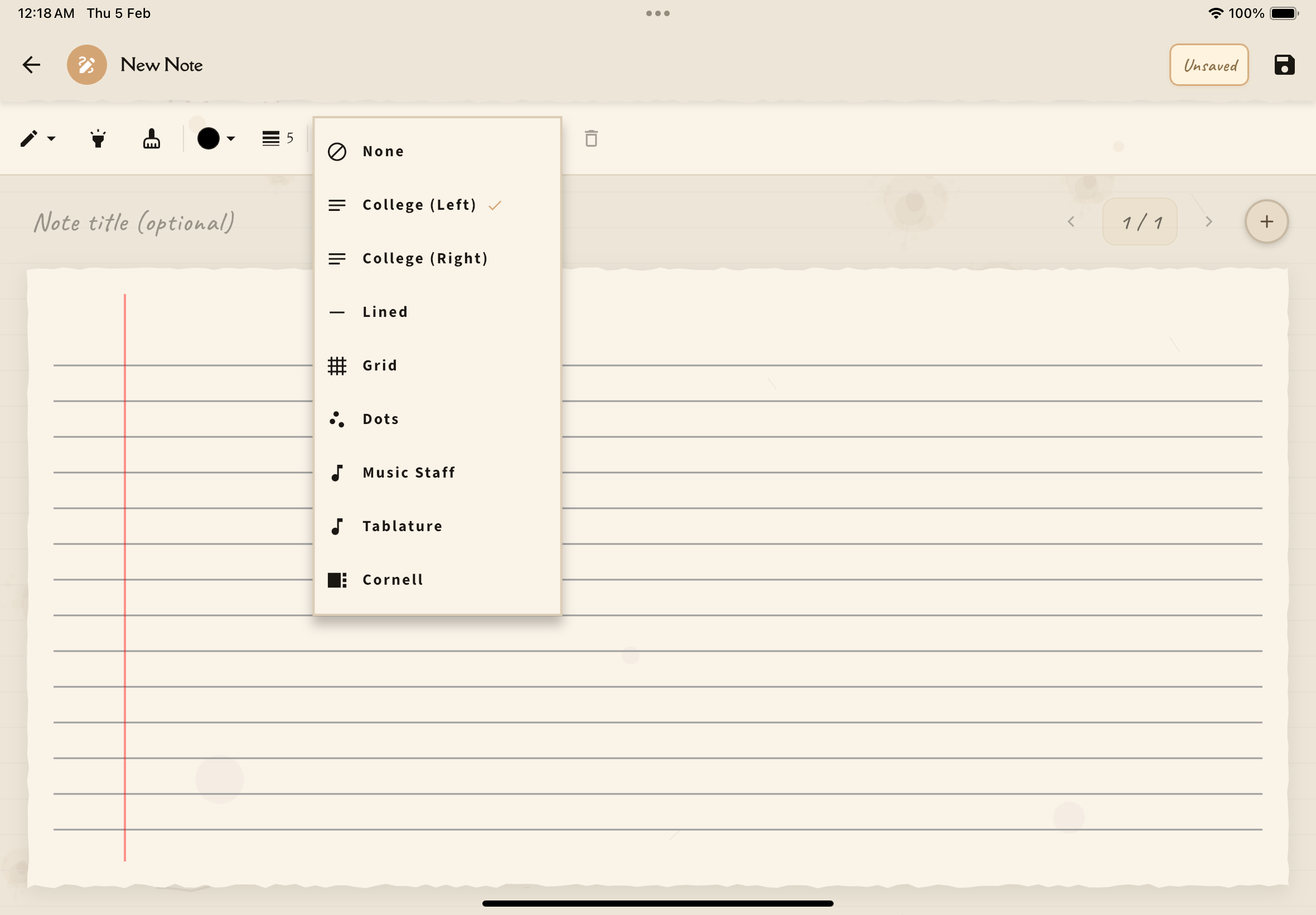Choose the Cornell template entry
1316x915 pixels.
click(x=393, y=580)
